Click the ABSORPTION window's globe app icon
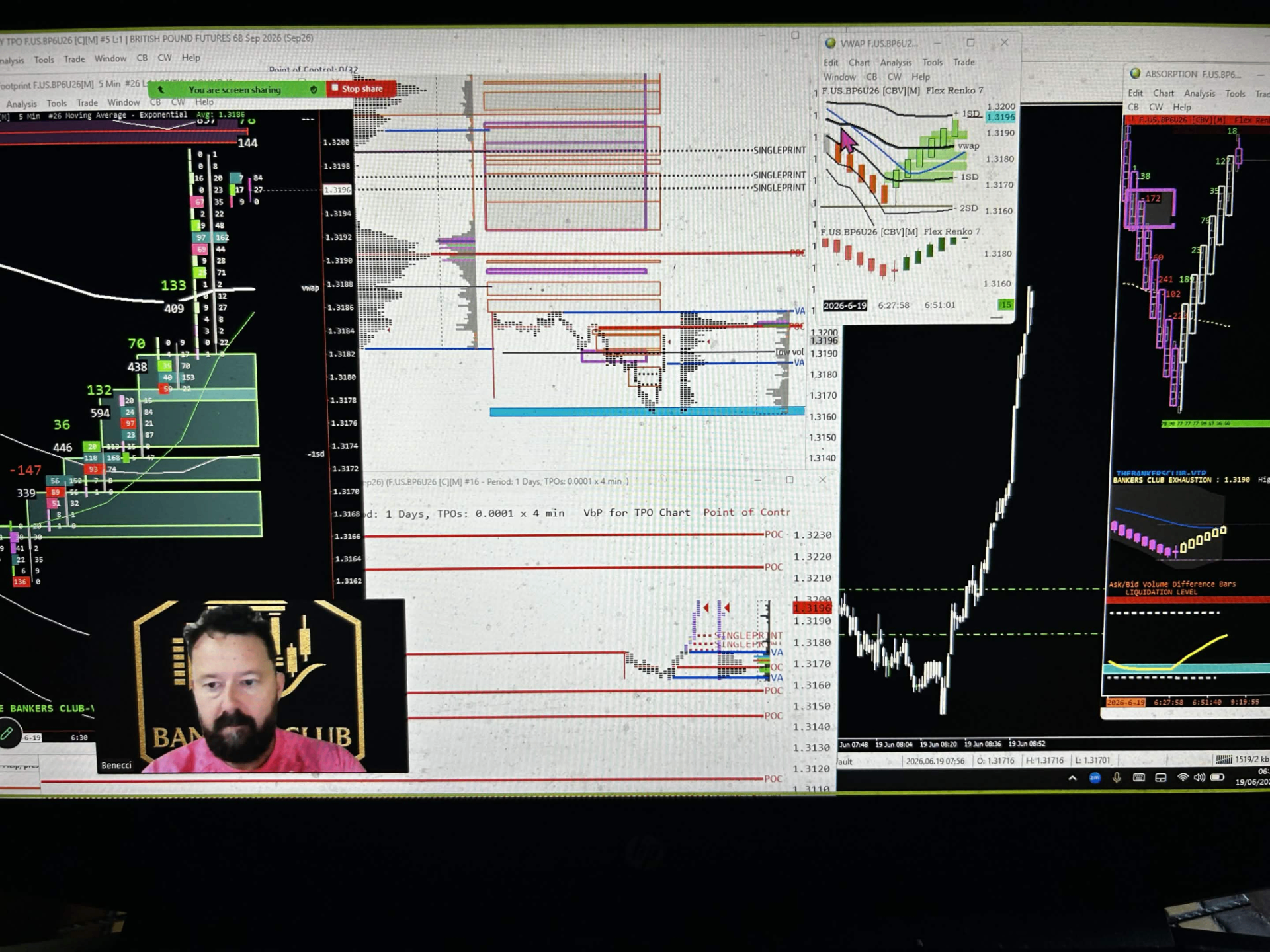 tap(1135, 73)
